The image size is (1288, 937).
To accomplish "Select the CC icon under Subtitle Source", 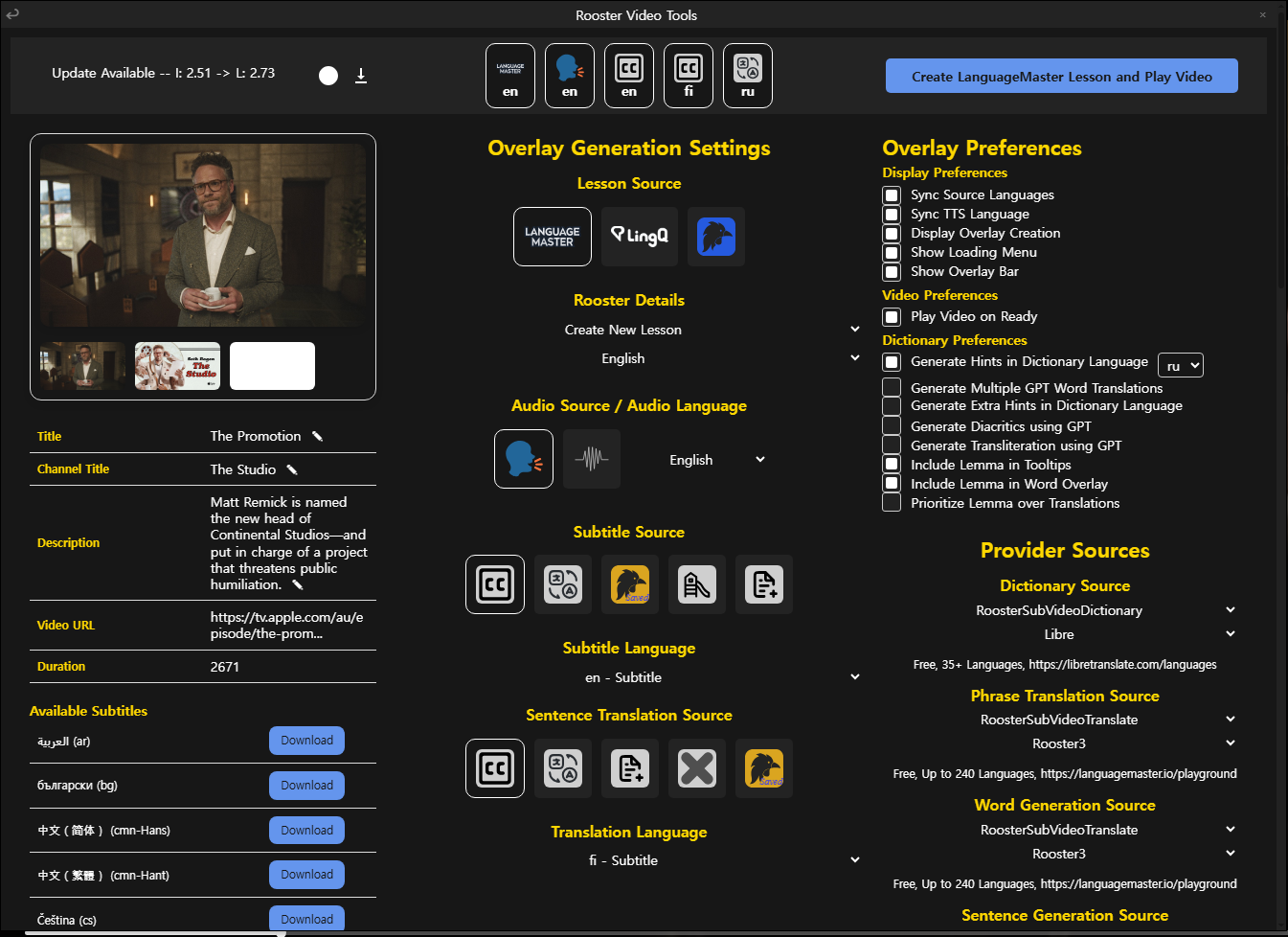I will (x=495, y=584).
